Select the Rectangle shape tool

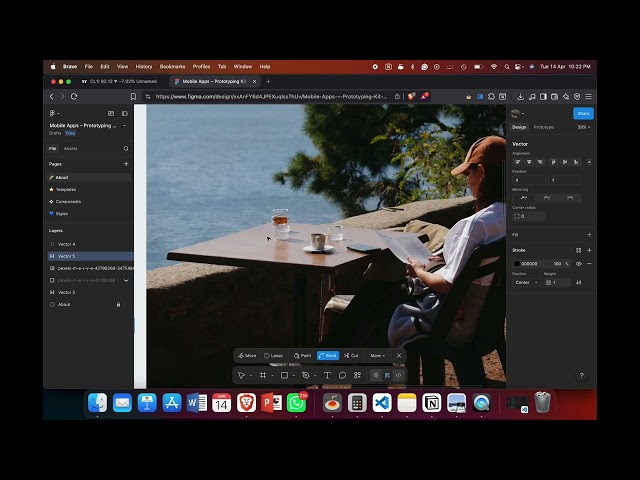[284, 375]
